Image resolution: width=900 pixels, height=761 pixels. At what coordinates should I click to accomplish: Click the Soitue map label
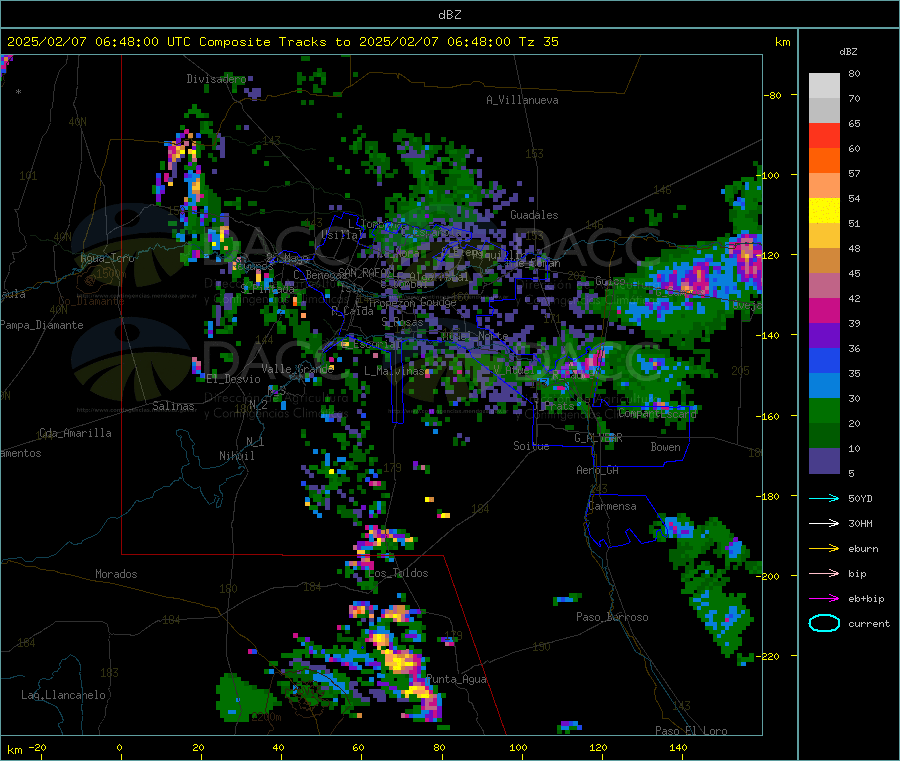[531, 446]
